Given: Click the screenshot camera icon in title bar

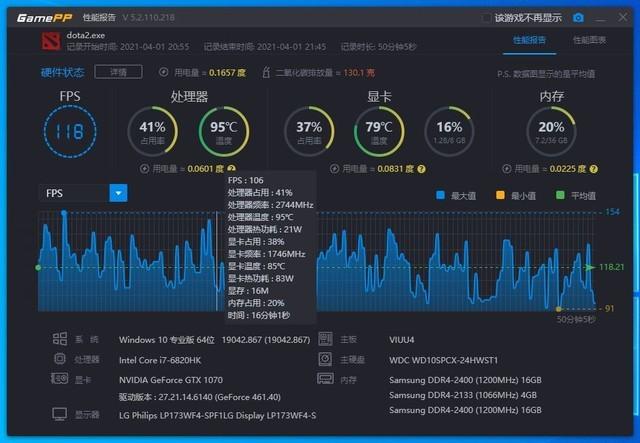Looking at the screenshot, I should tap(578, 18).
